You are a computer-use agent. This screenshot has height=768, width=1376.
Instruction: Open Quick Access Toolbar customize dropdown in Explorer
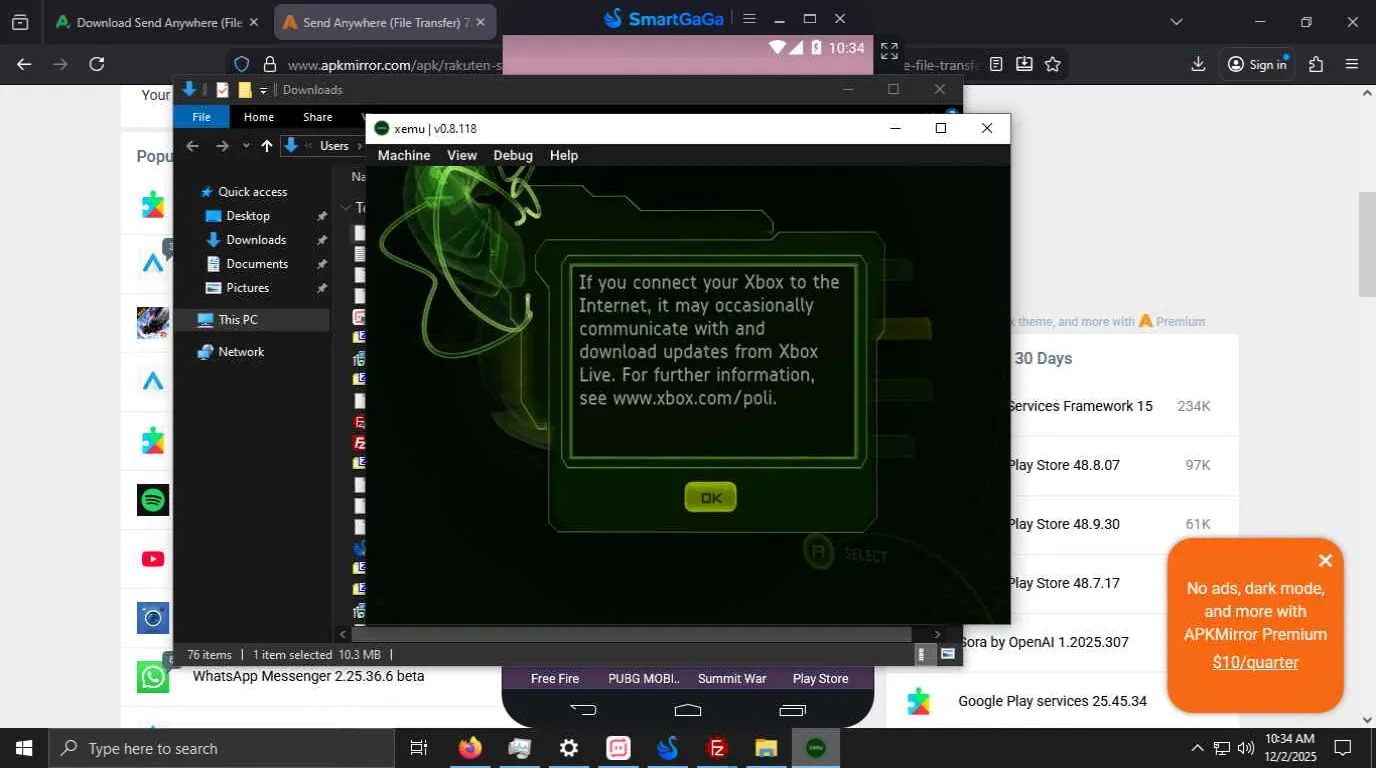[x=264, y=90]
